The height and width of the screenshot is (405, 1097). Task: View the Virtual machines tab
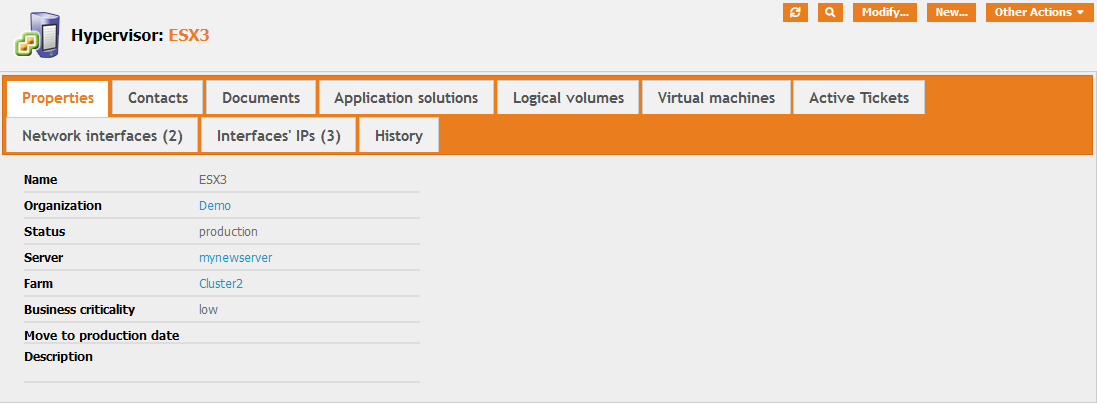point(716,98)
